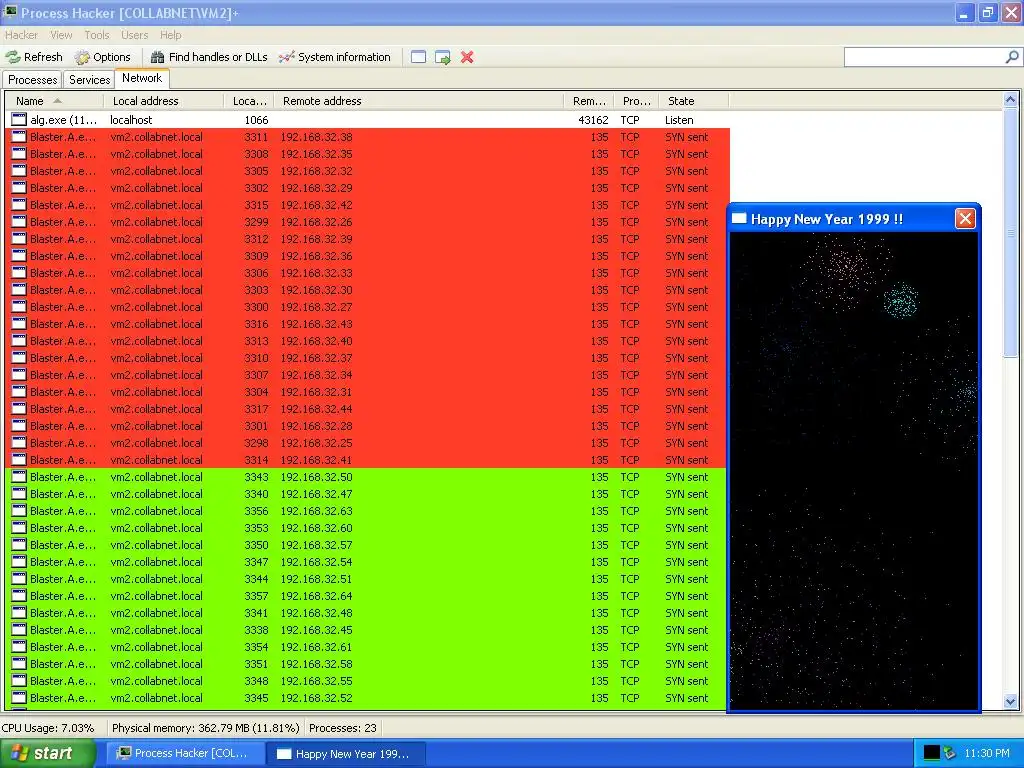The height and width of the screenshot is (768, 1024).
Task: Click local port 3316 cell
Action: point(257,324)
